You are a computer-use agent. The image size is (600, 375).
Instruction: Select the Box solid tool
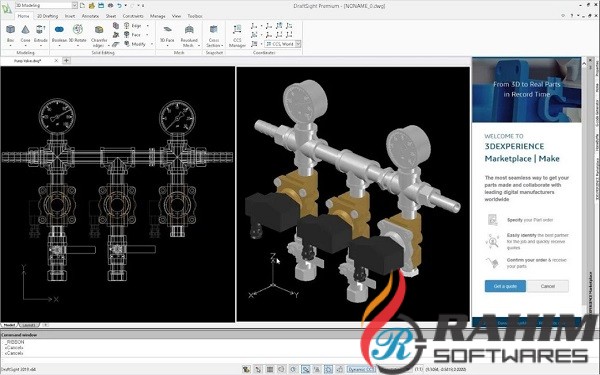10,33
